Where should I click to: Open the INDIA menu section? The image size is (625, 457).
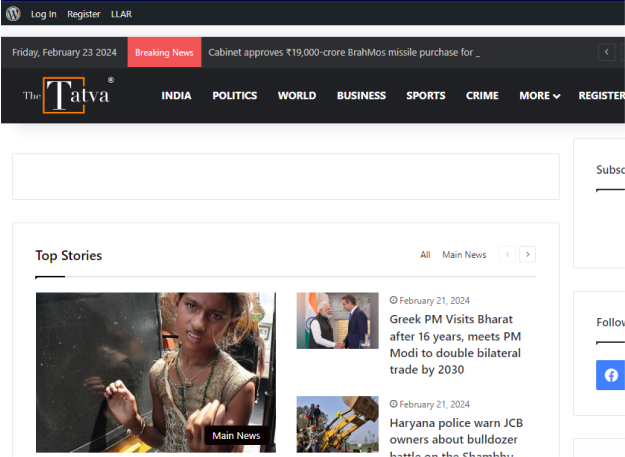click(176, 96)
